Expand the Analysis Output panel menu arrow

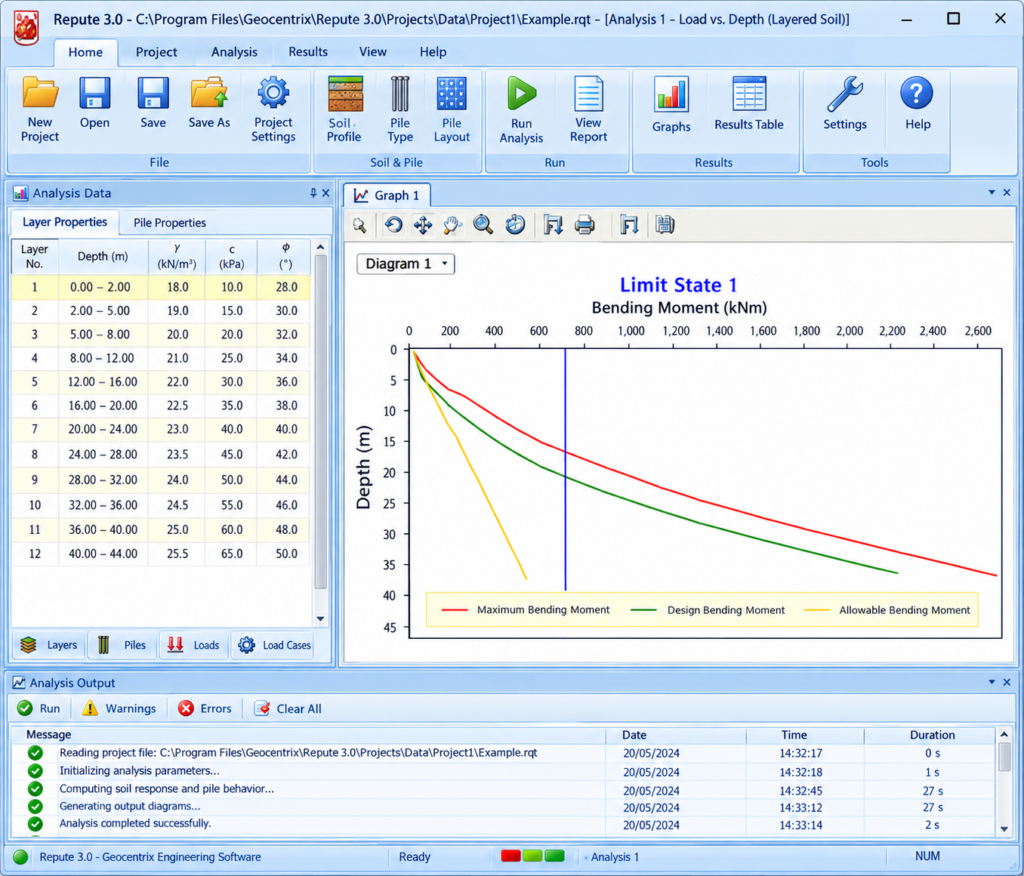pos(991,682)
